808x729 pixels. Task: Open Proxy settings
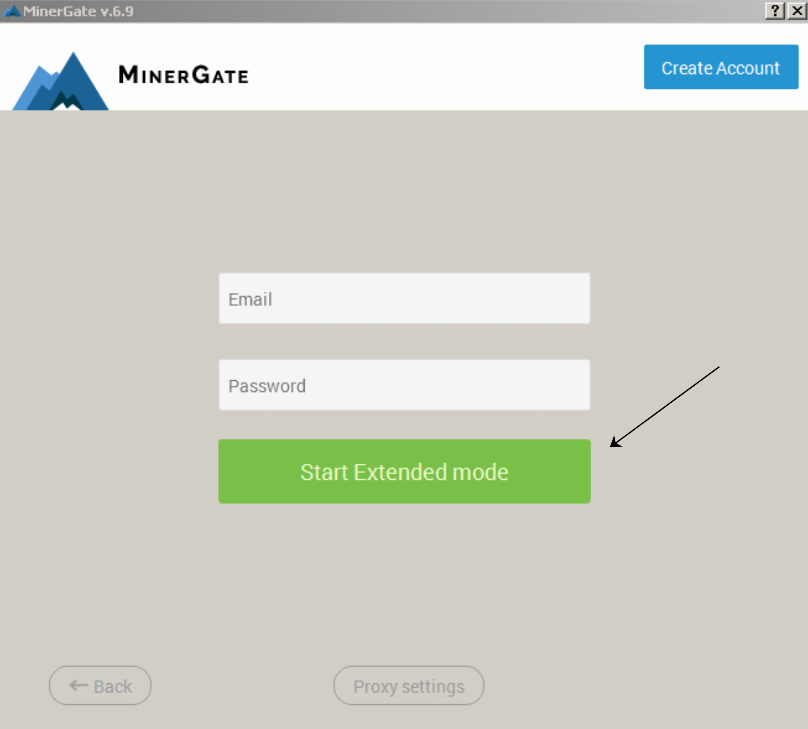coord(409,686)
